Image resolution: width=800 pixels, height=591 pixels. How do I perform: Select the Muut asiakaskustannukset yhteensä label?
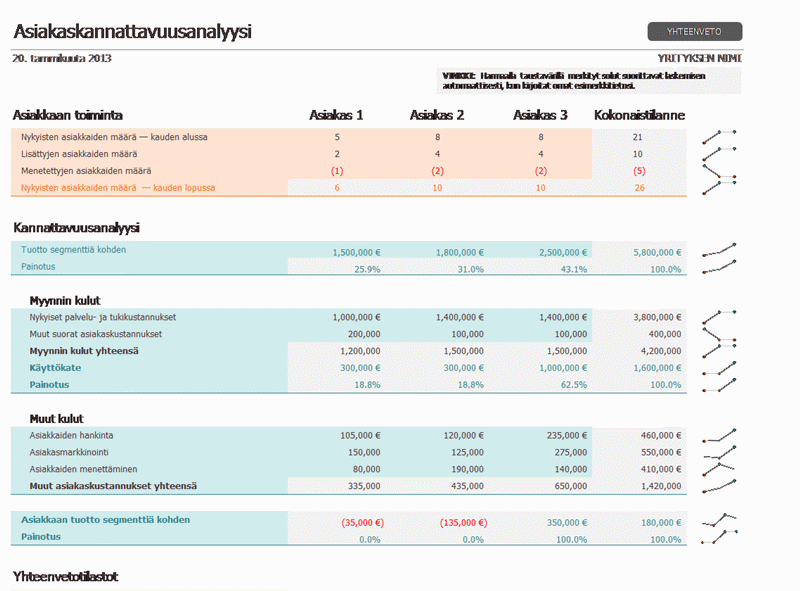pos(113,486)
